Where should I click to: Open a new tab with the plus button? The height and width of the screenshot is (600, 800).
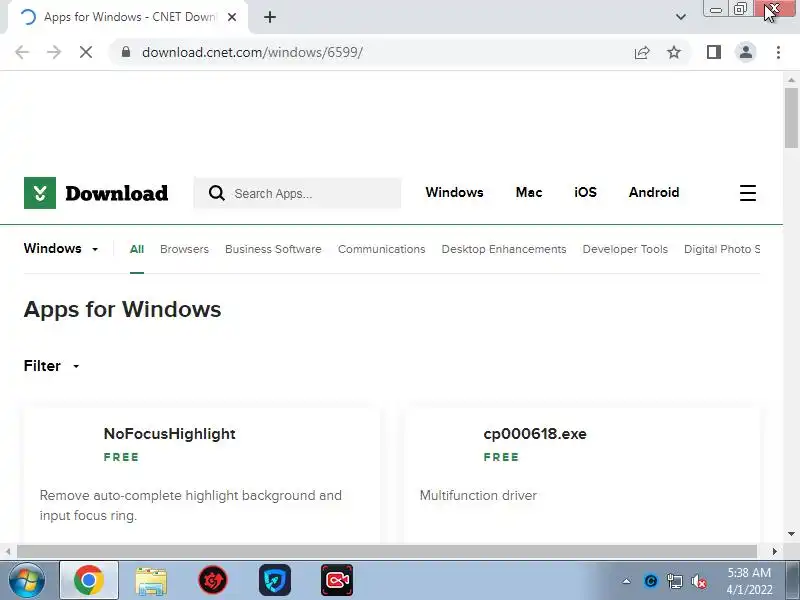[270, 17]
